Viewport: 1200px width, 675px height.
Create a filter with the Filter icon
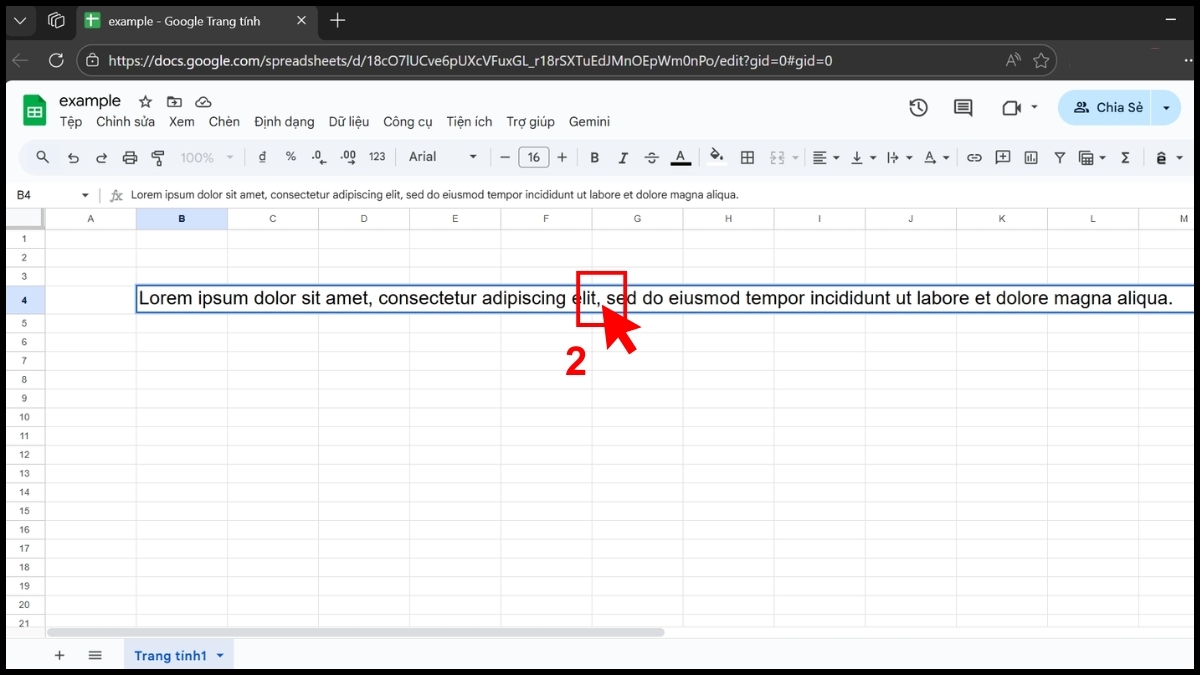click(x=1059, y=157)
